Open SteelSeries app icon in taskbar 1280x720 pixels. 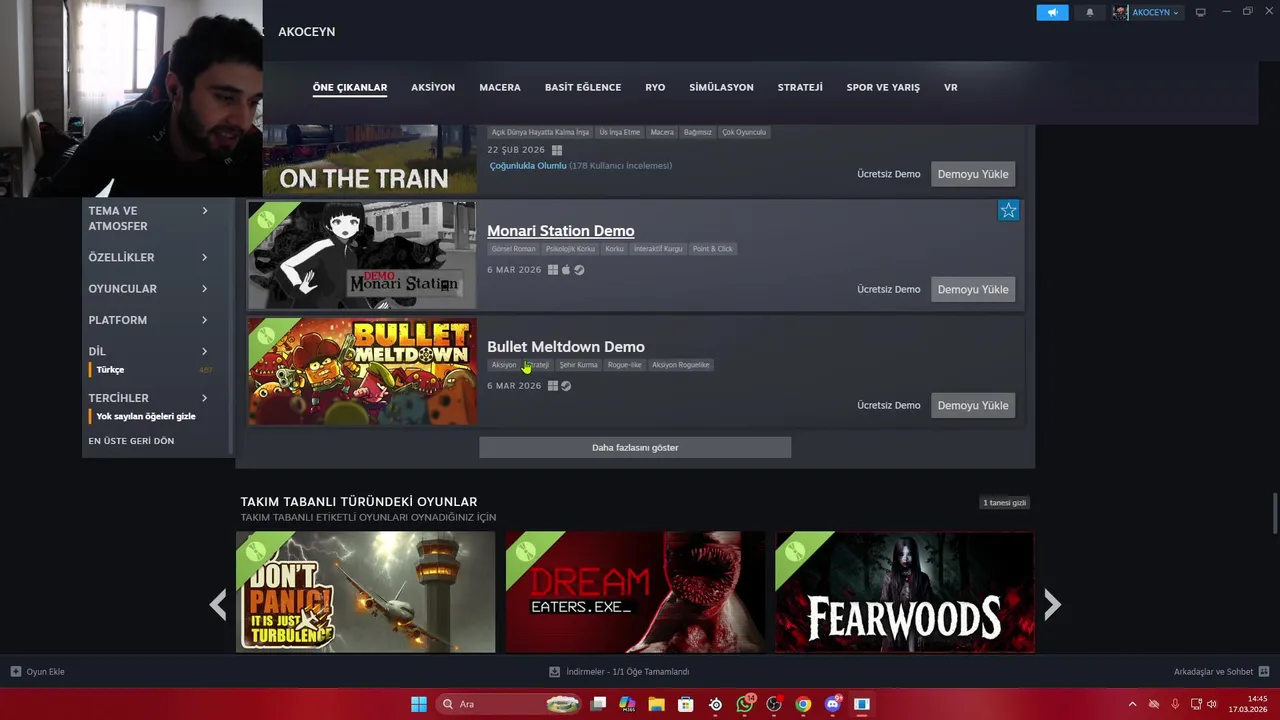[x=715, y=704]
